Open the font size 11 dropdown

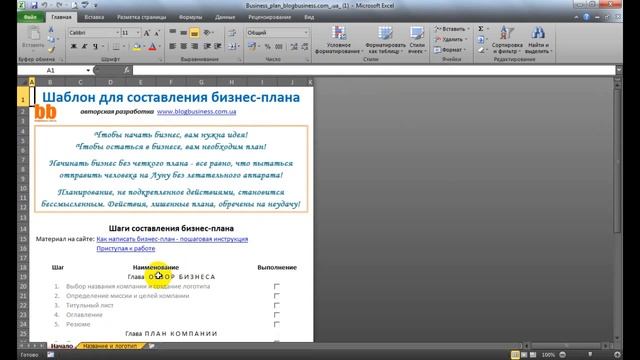click(x=138, y=33)
